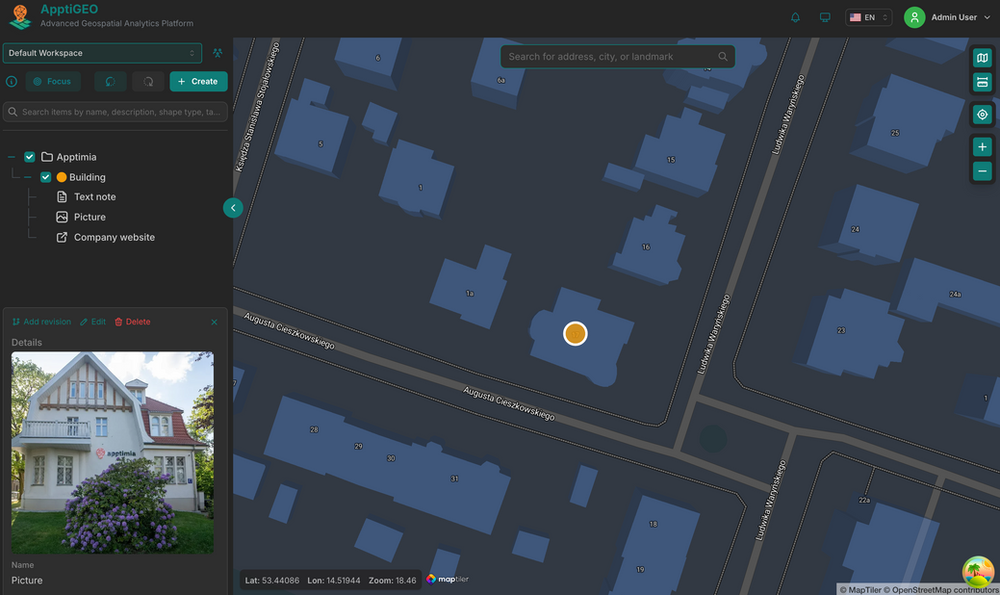The height and width of the screenshot is (595, 1000).
Task: Select the Apptimia folder label
Action: [77, 157]
